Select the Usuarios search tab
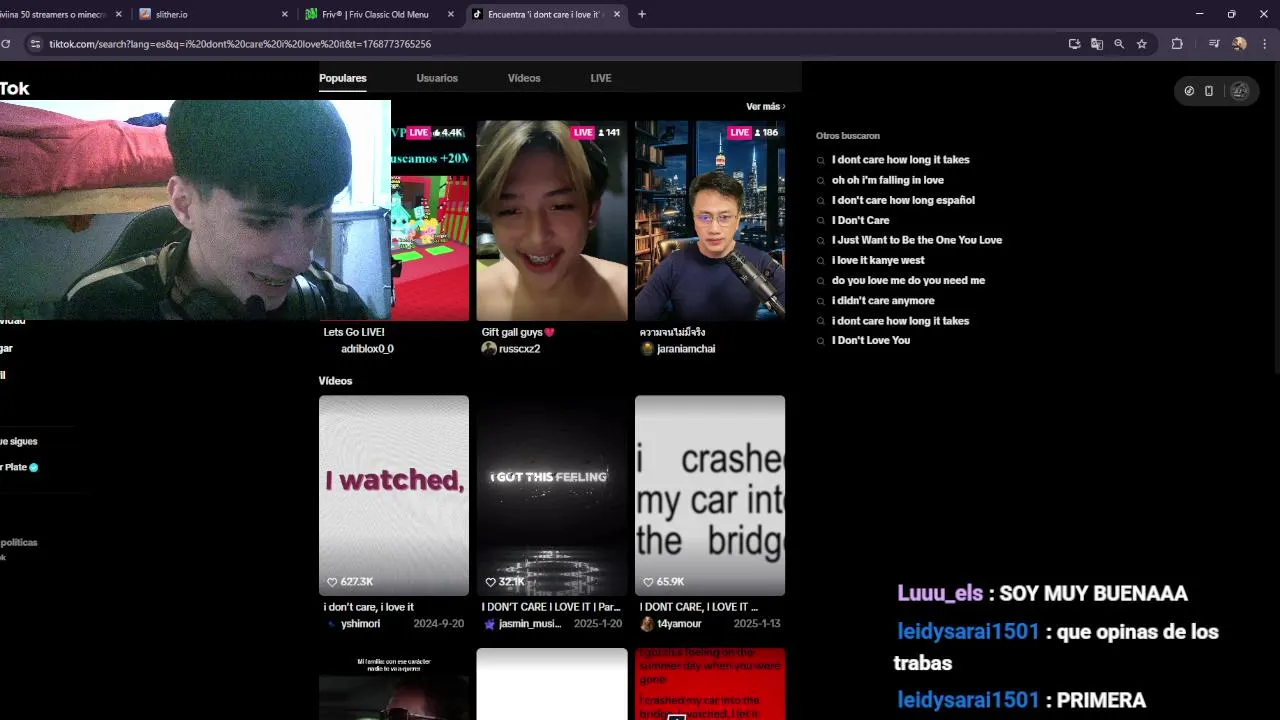 coord(437,78)
